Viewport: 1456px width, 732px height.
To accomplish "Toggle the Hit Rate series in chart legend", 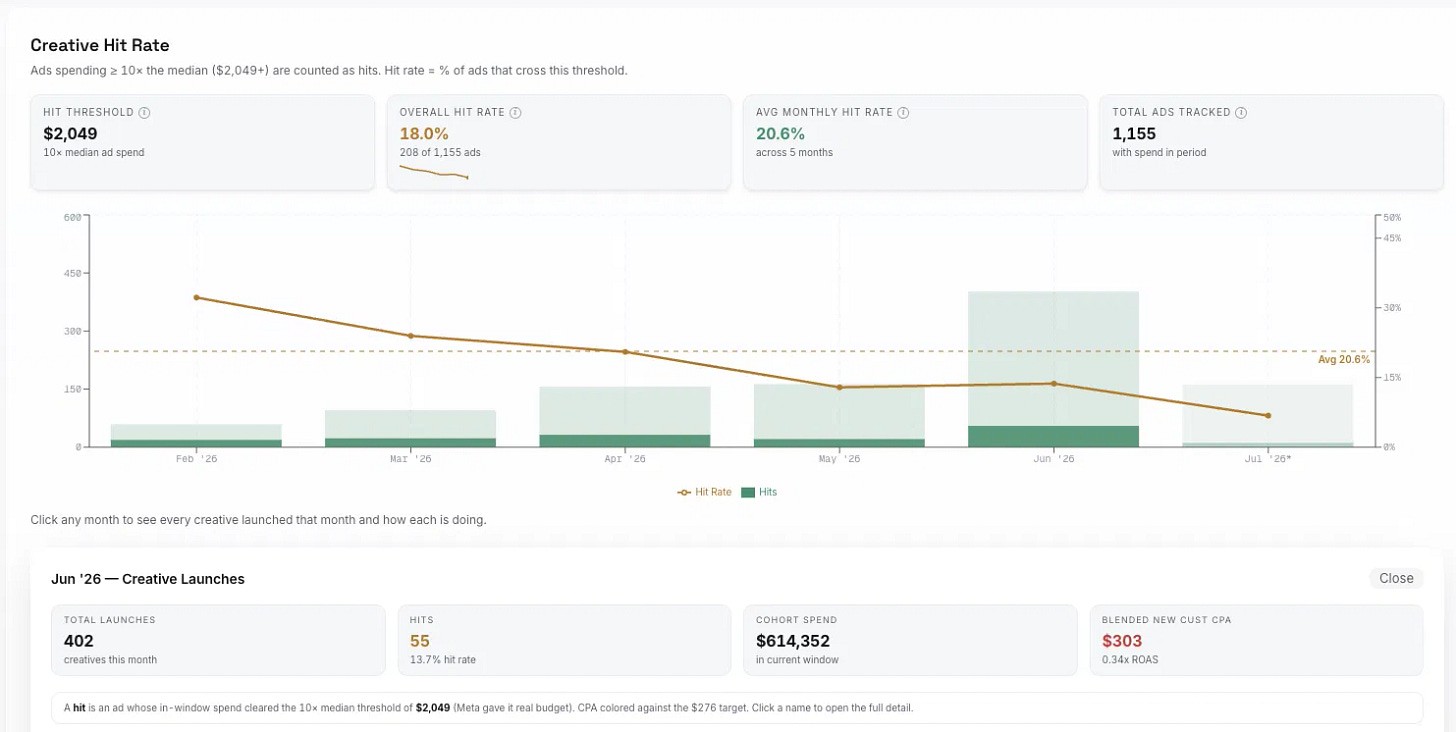I will [705, 492].
